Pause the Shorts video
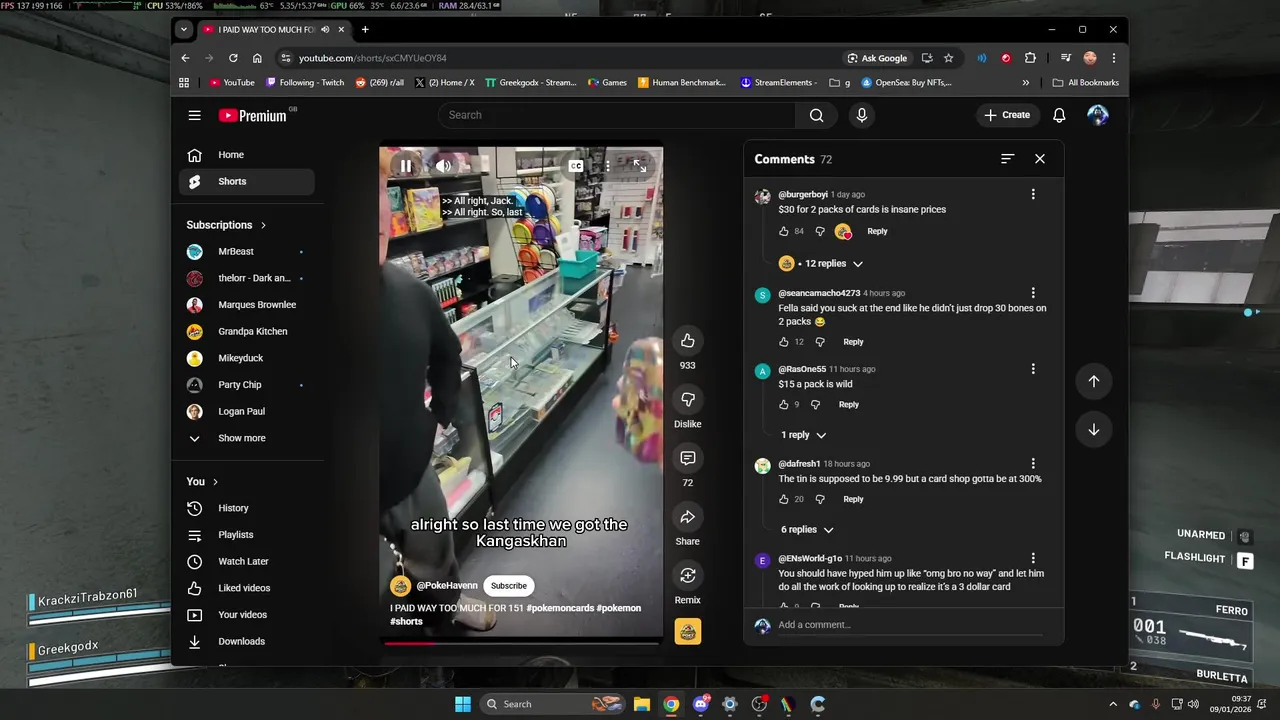Viewport: 1280px width, 720px height. 406,166
